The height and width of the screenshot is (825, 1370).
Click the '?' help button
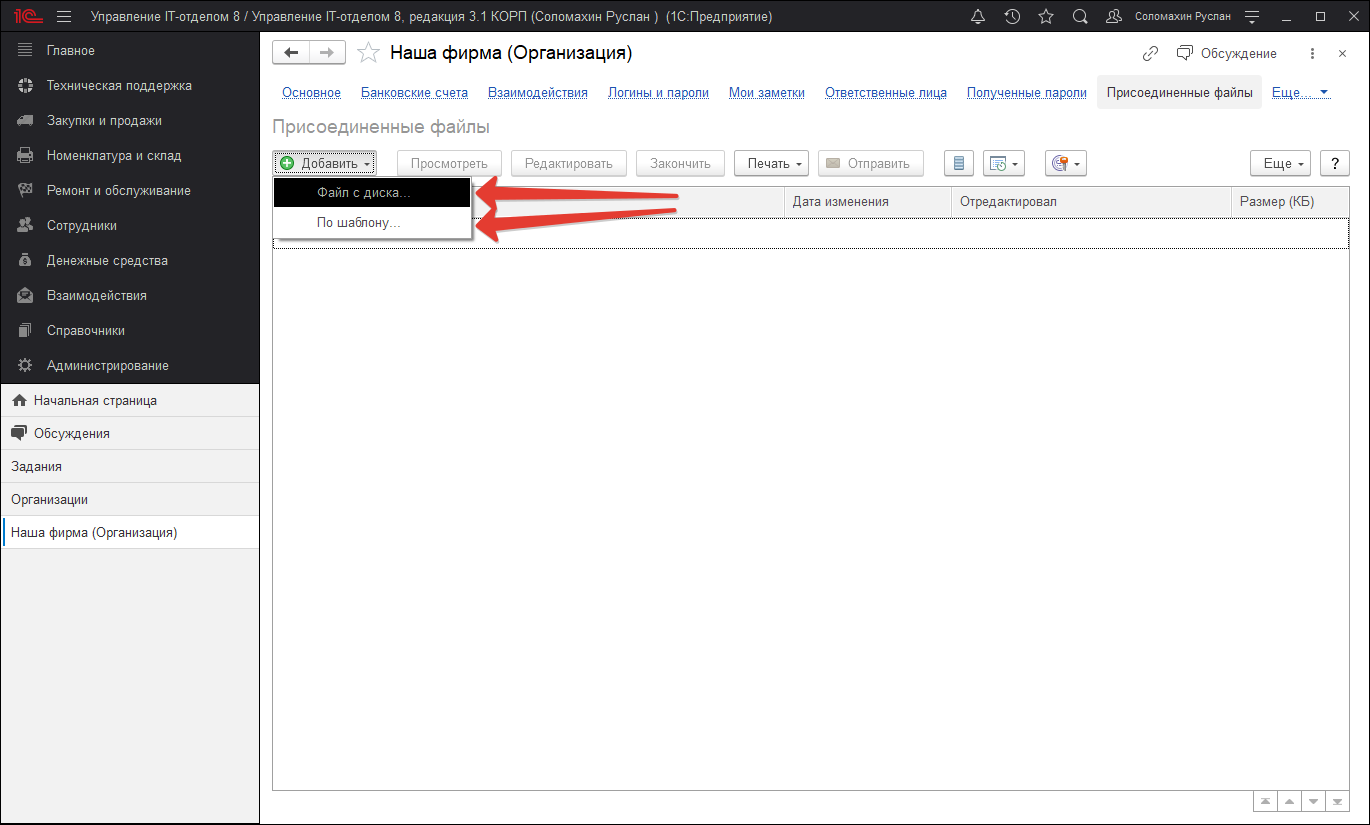1334,163
